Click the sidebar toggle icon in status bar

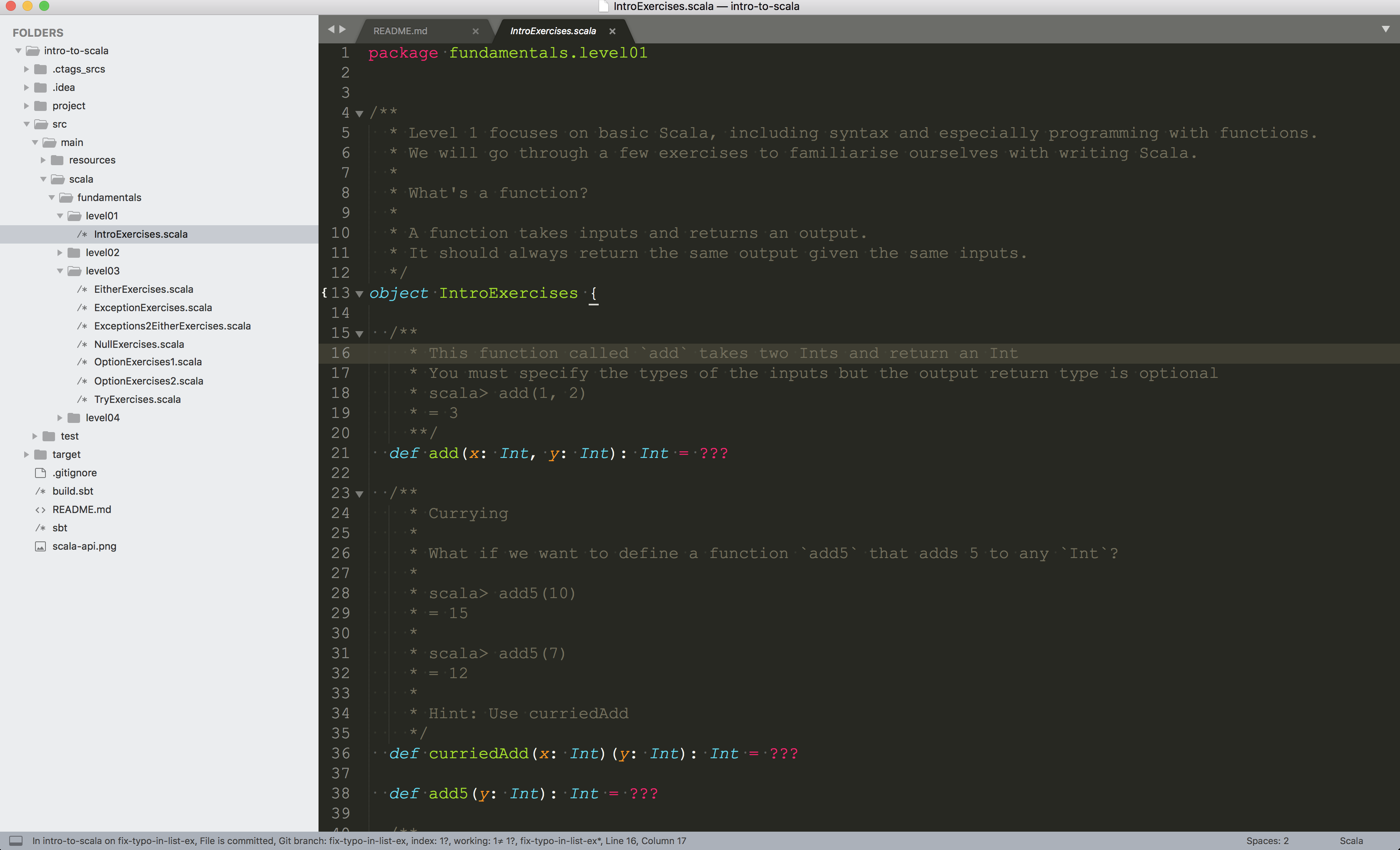[16, 840]
